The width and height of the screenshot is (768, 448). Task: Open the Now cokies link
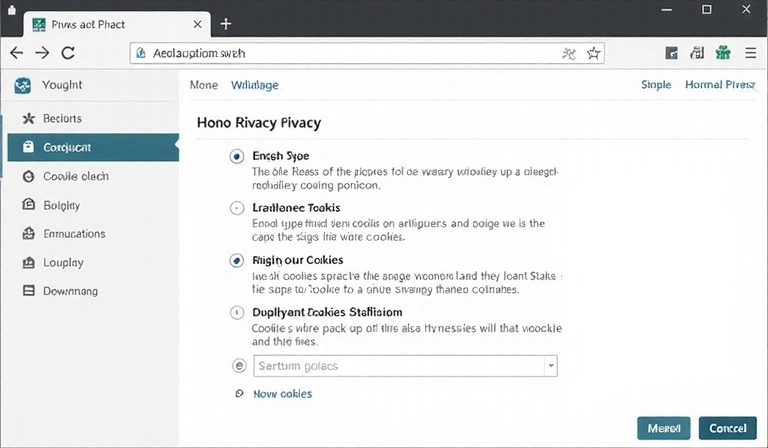(x=283, y=394)
